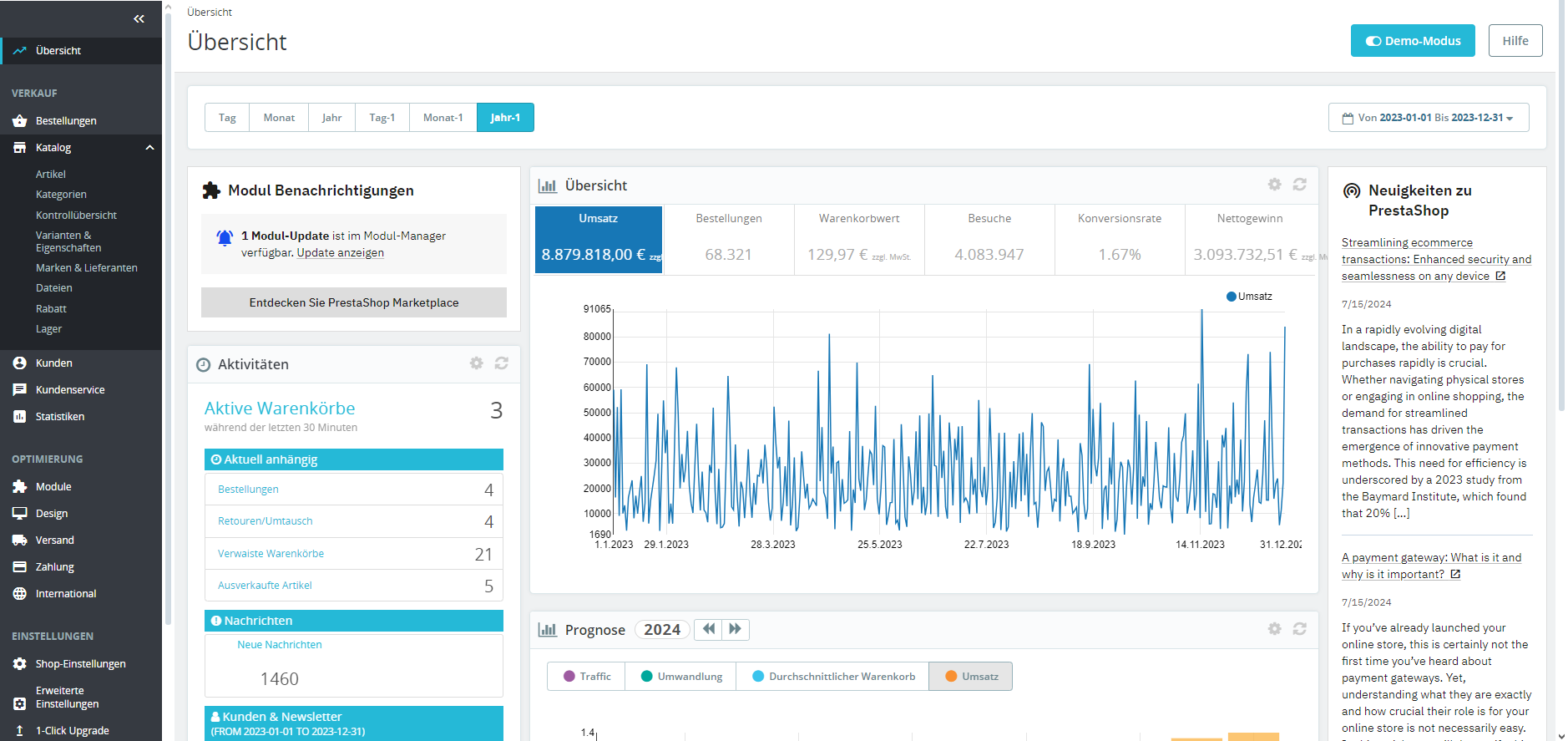Click Entdecken Sie PrestaShop Marketplace button
1568x741 pixels.
pyautogui.click(x=354, y=302)
